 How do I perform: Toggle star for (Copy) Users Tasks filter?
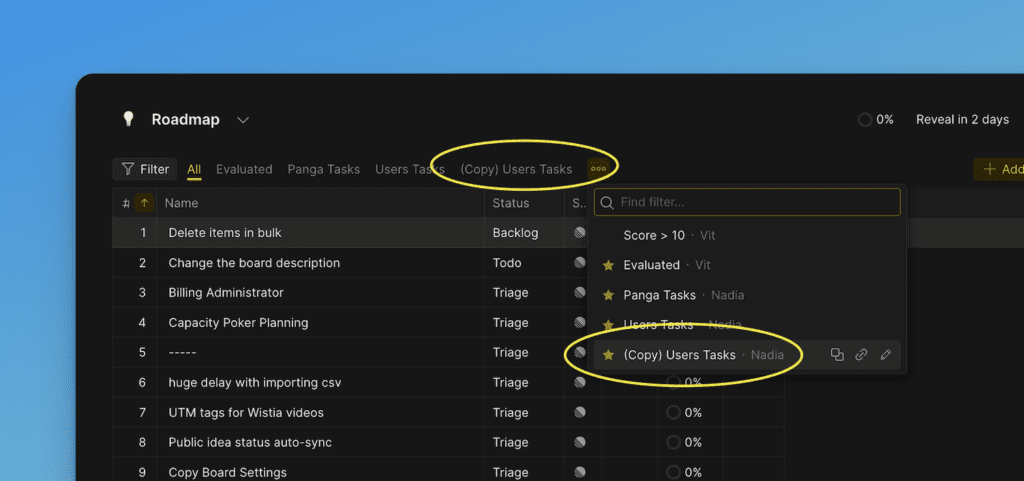[608, 355]
